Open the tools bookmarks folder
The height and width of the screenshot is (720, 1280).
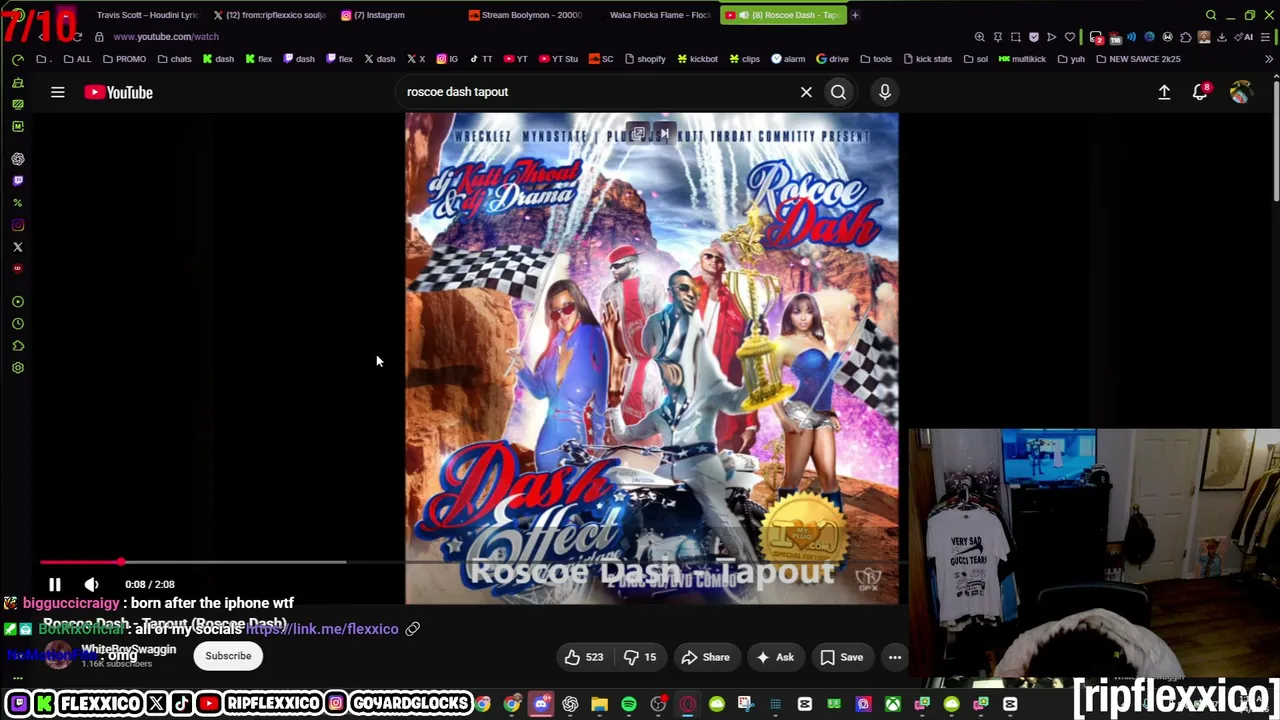coord(875,59)
